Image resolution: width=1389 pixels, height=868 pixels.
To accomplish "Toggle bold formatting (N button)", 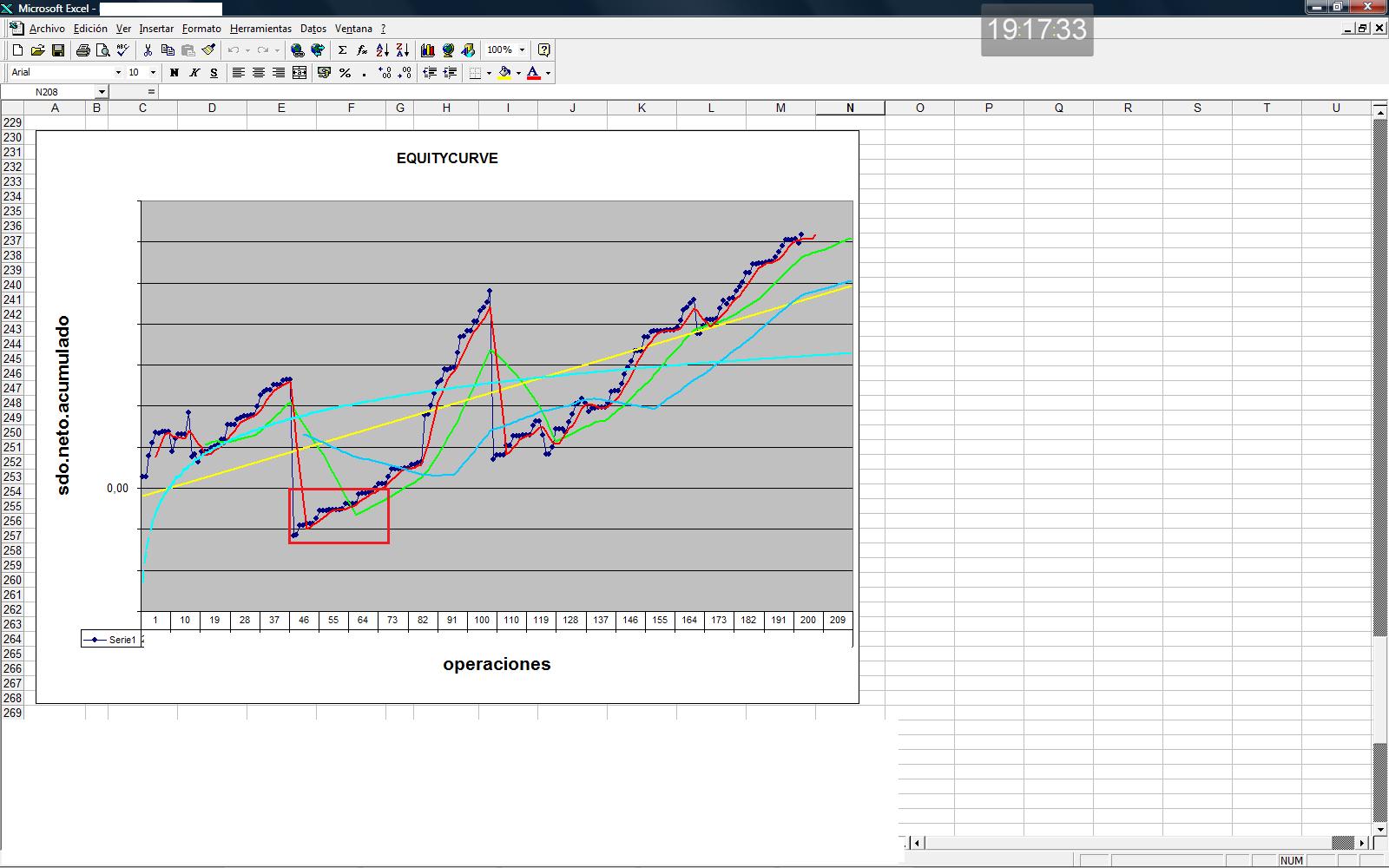I will pos(174,73).
